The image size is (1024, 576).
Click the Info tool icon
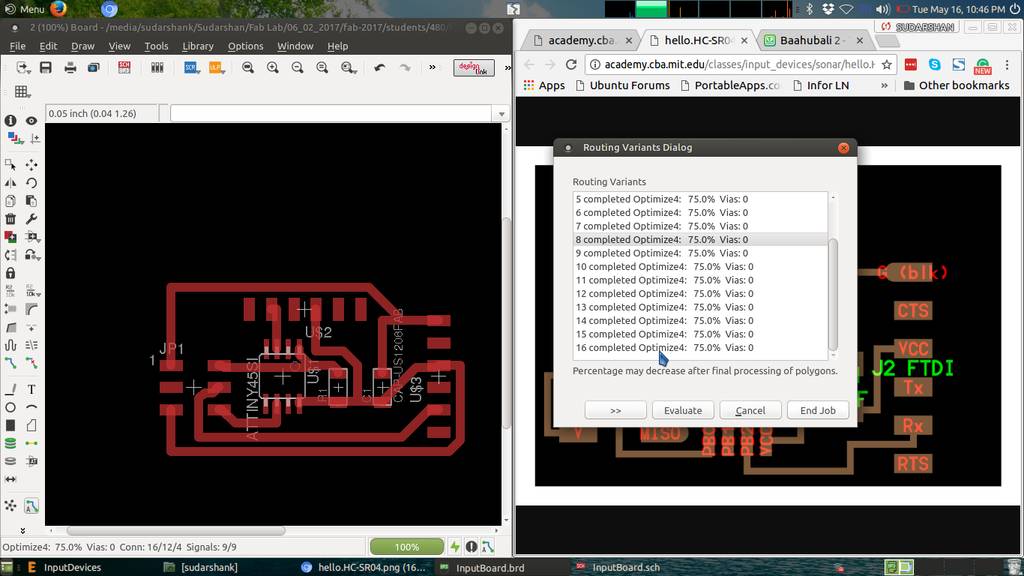(10, 120)
